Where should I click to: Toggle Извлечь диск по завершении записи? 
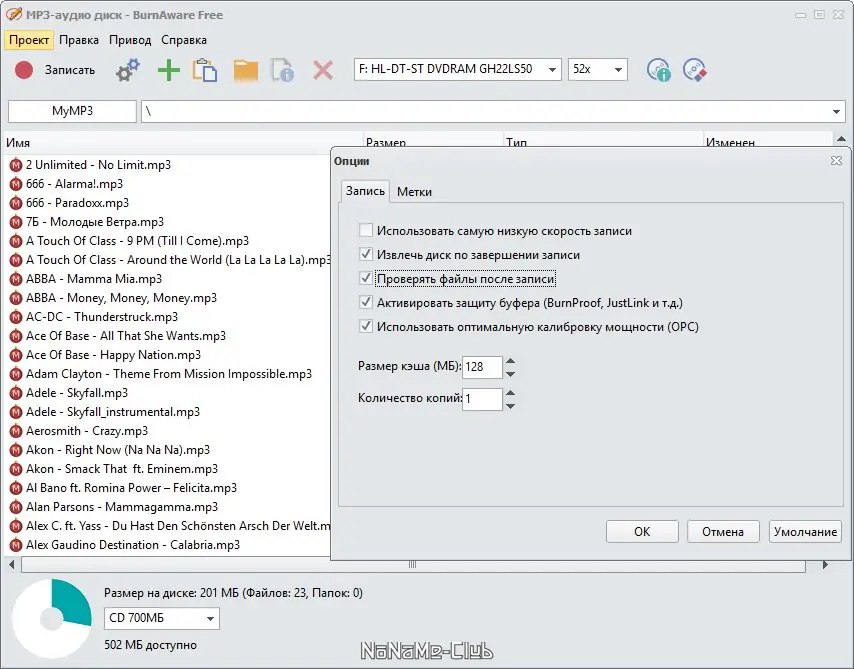pyautogui.click(x=366, y=254)
